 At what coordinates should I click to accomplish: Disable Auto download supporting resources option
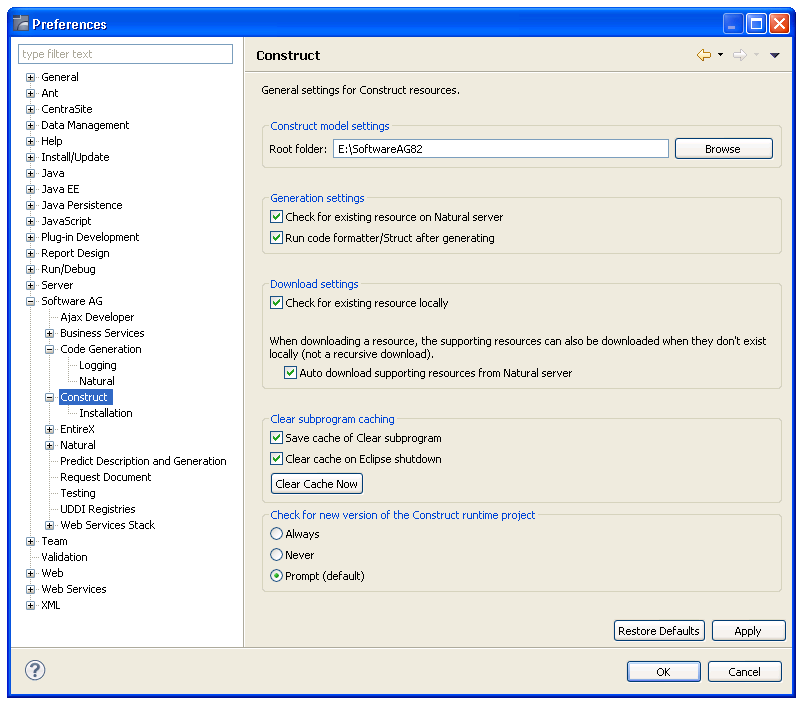click(291, 373)
